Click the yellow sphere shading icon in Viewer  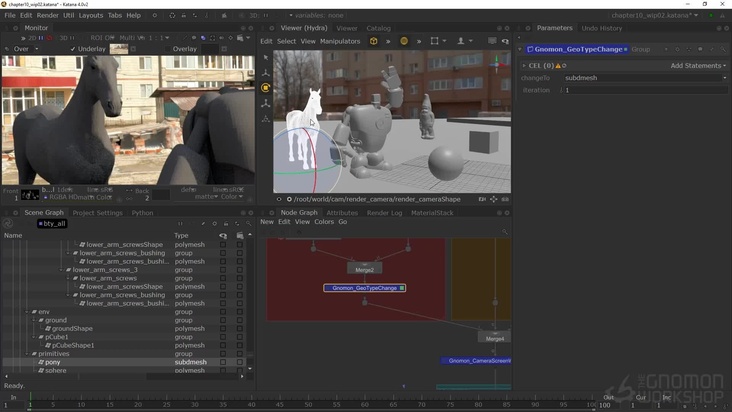pos(404,41)
